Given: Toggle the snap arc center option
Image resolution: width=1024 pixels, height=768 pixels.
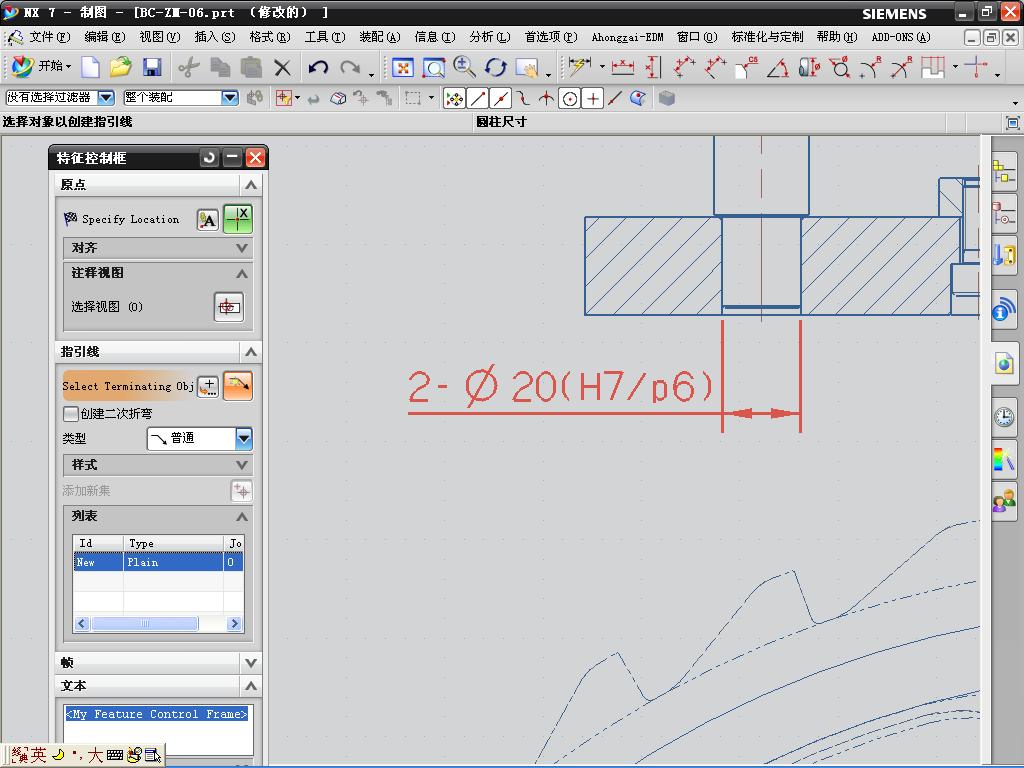Looking at the screenshot, I should pyautogui.click(x=569, y=99).
